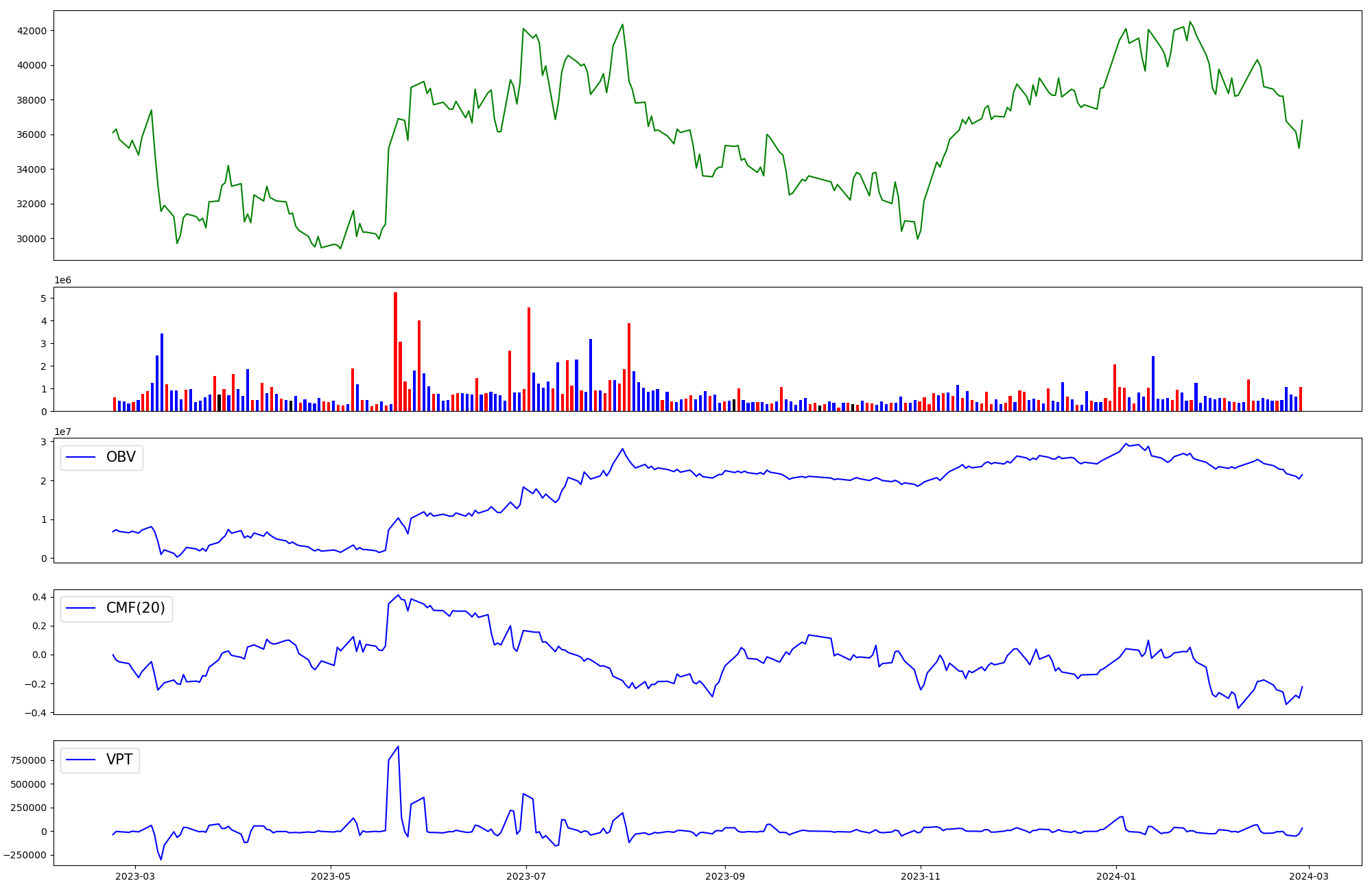Click the −0.4 CMF axis tick label
1372x892 pixels.
coord(35,713)
